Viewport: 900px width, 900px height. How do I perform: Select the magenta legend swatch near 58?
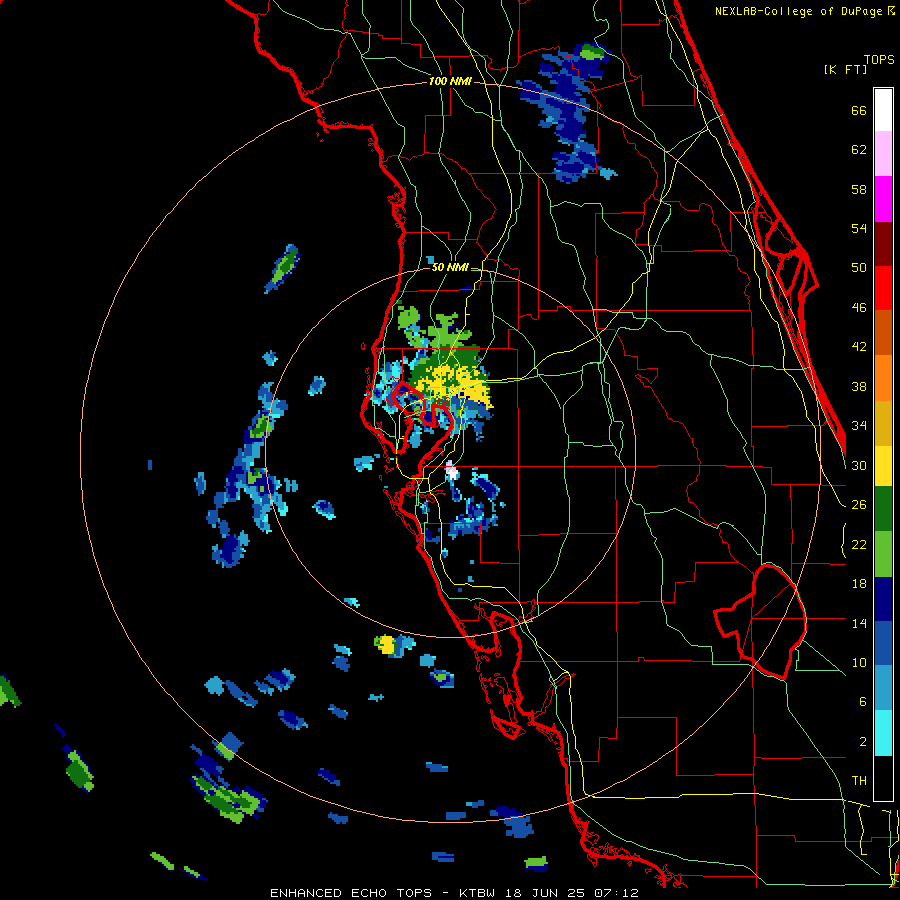pos(883,199)
